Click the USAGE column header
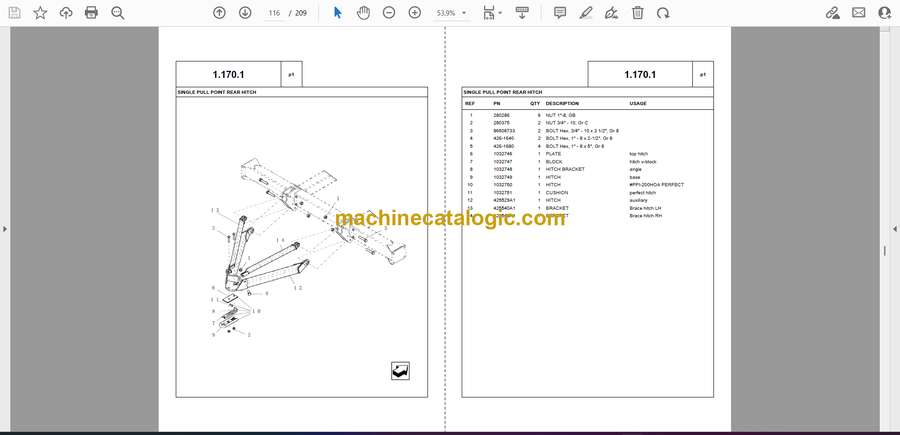Image resolution: width=900 pixels, height=435 pixels. 638,104
